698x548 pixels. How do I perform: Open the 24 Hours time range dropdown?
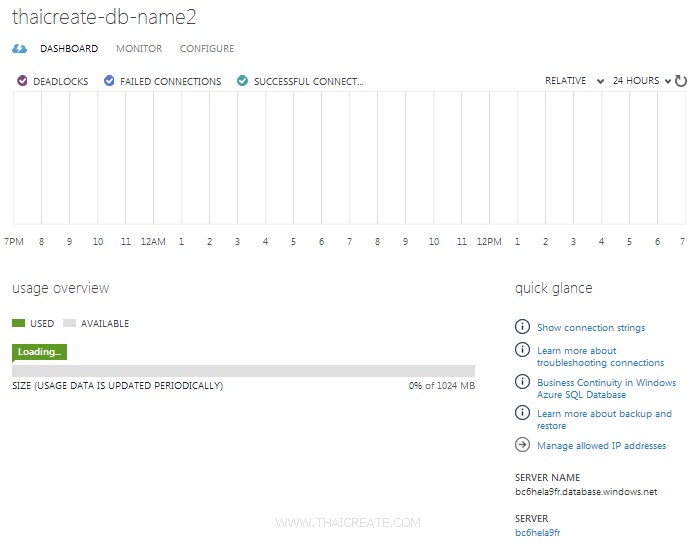[641, 81]
